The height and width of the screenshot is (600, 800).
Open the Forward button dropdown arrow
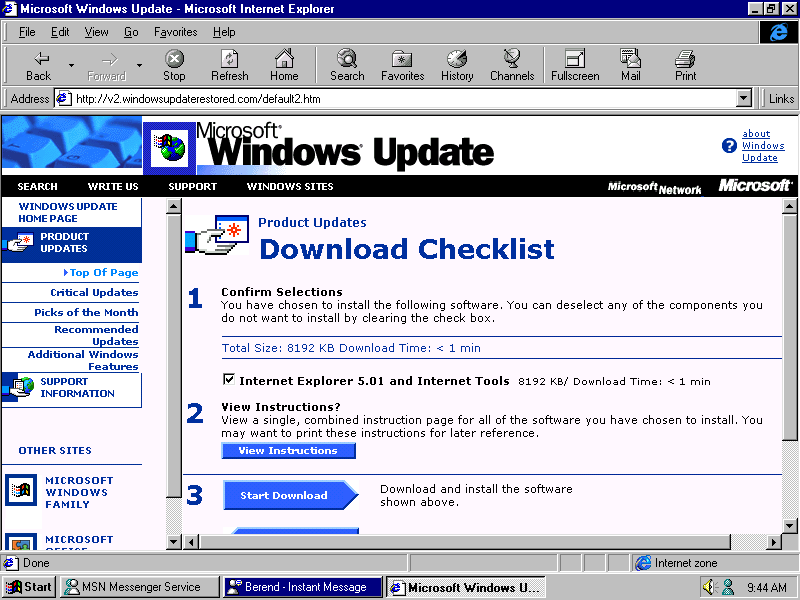click(139, 66)
